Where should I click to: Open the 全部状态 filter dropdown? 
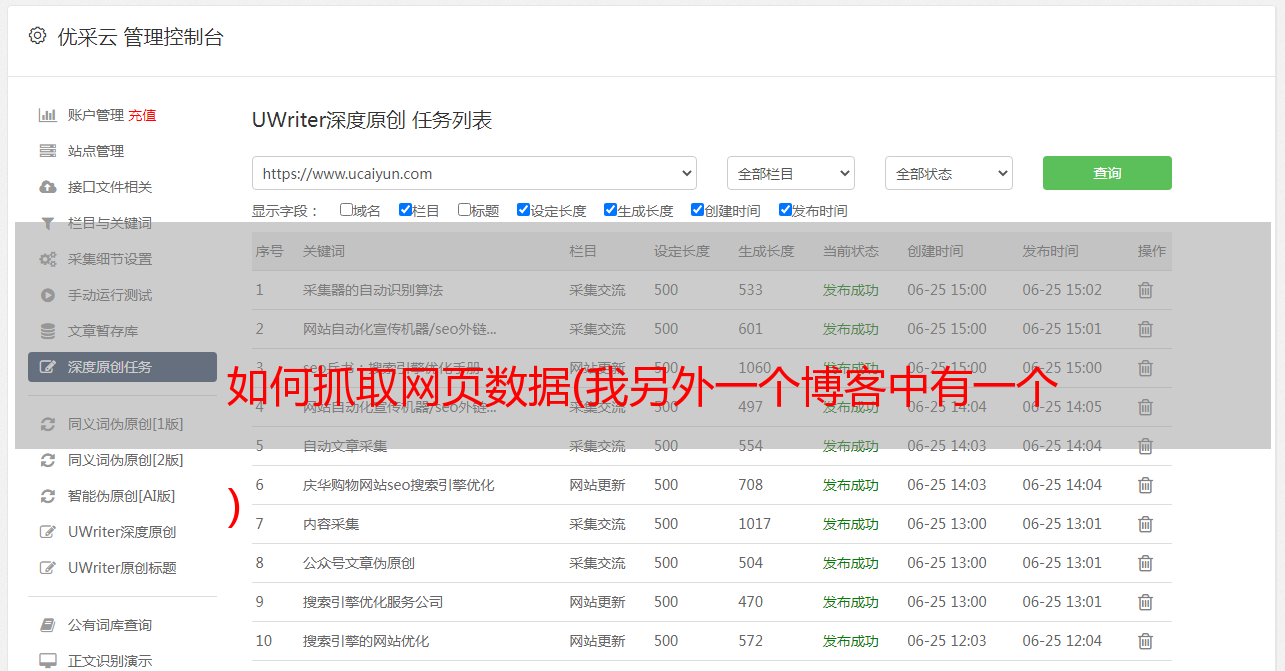[x=948, y=173]
